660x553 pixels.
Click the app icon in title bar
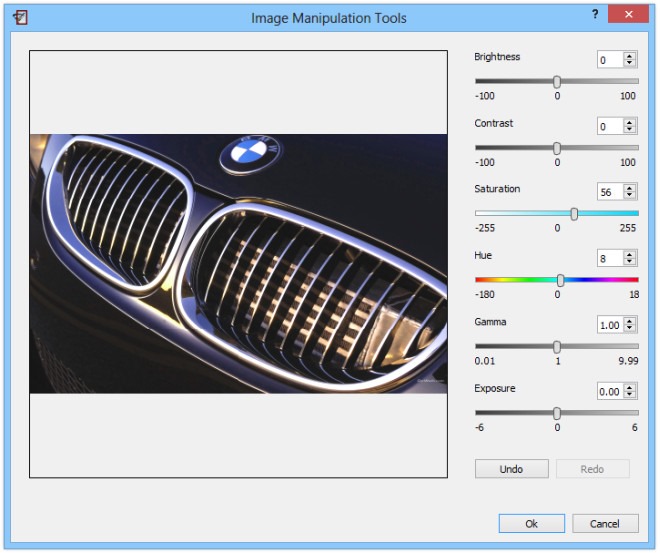(x=20, y=17)
